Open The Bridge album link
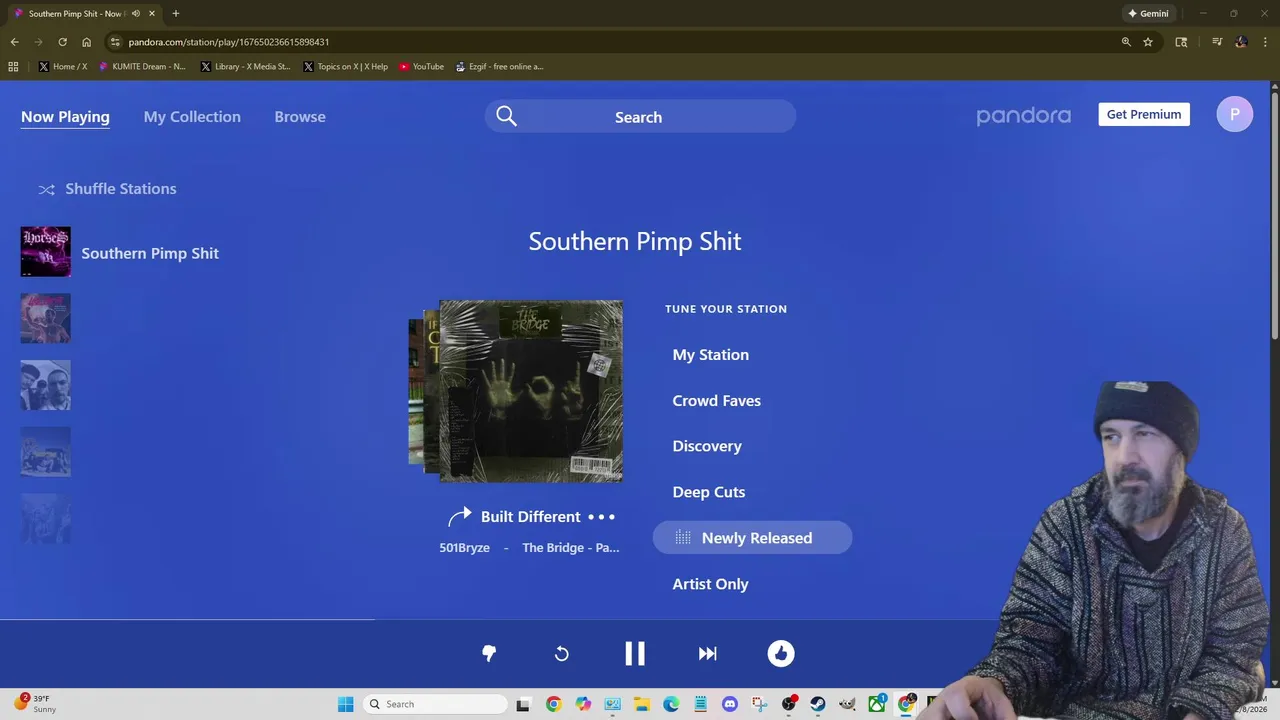 pyautogui.click(x=571, y=548)
